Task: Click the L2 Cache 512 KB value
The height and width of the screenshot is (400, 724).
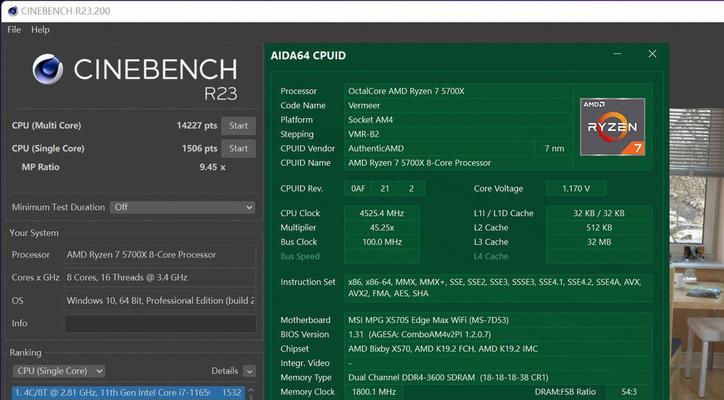Action: pos(599,227)
